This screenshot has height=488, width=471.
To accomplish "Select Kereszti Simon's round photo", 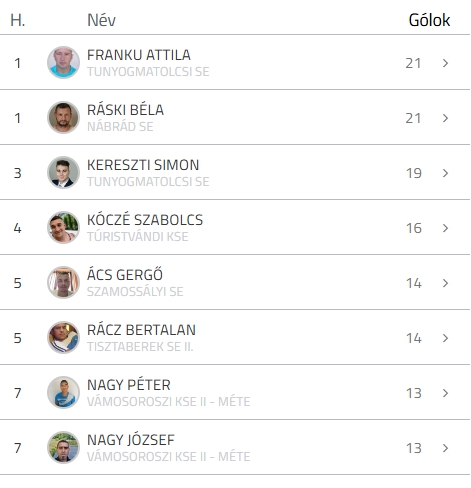I will [x=63, y=172].
